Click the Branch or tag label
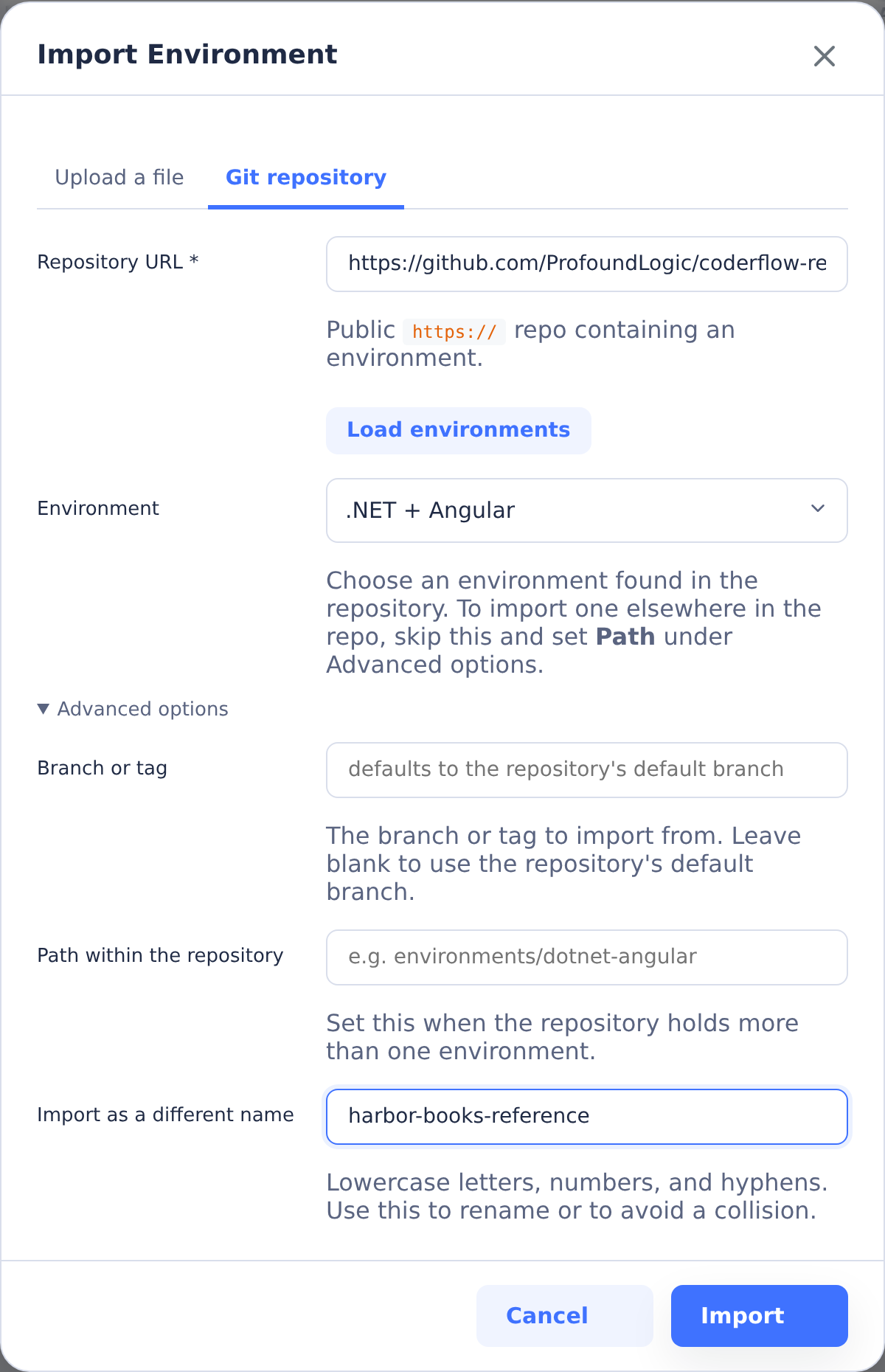Screen dimensions: 885x1372 (103, 768)
